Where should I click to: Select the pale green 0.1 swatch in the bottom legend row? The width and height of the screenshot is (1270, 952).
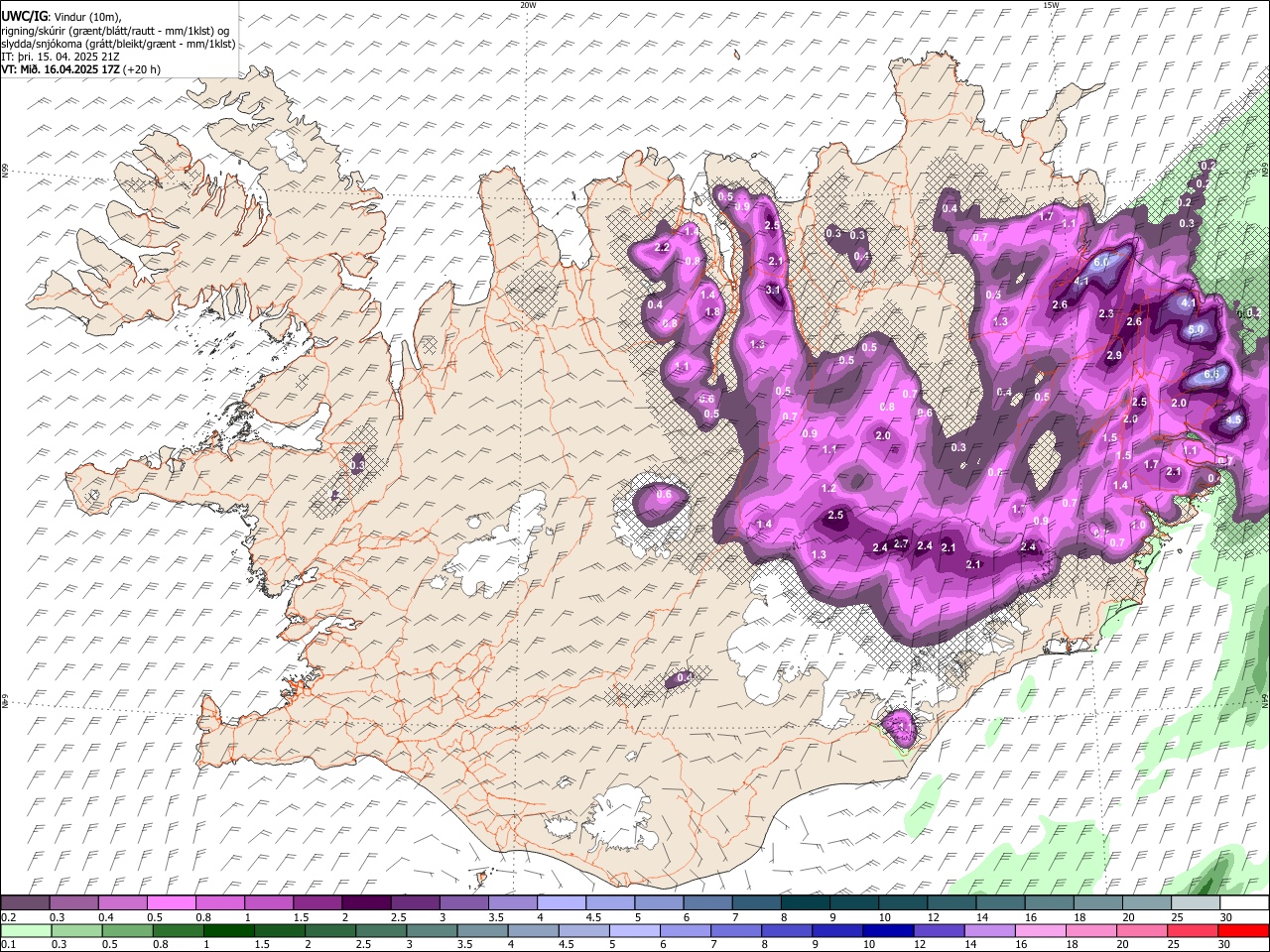(26, 930)
